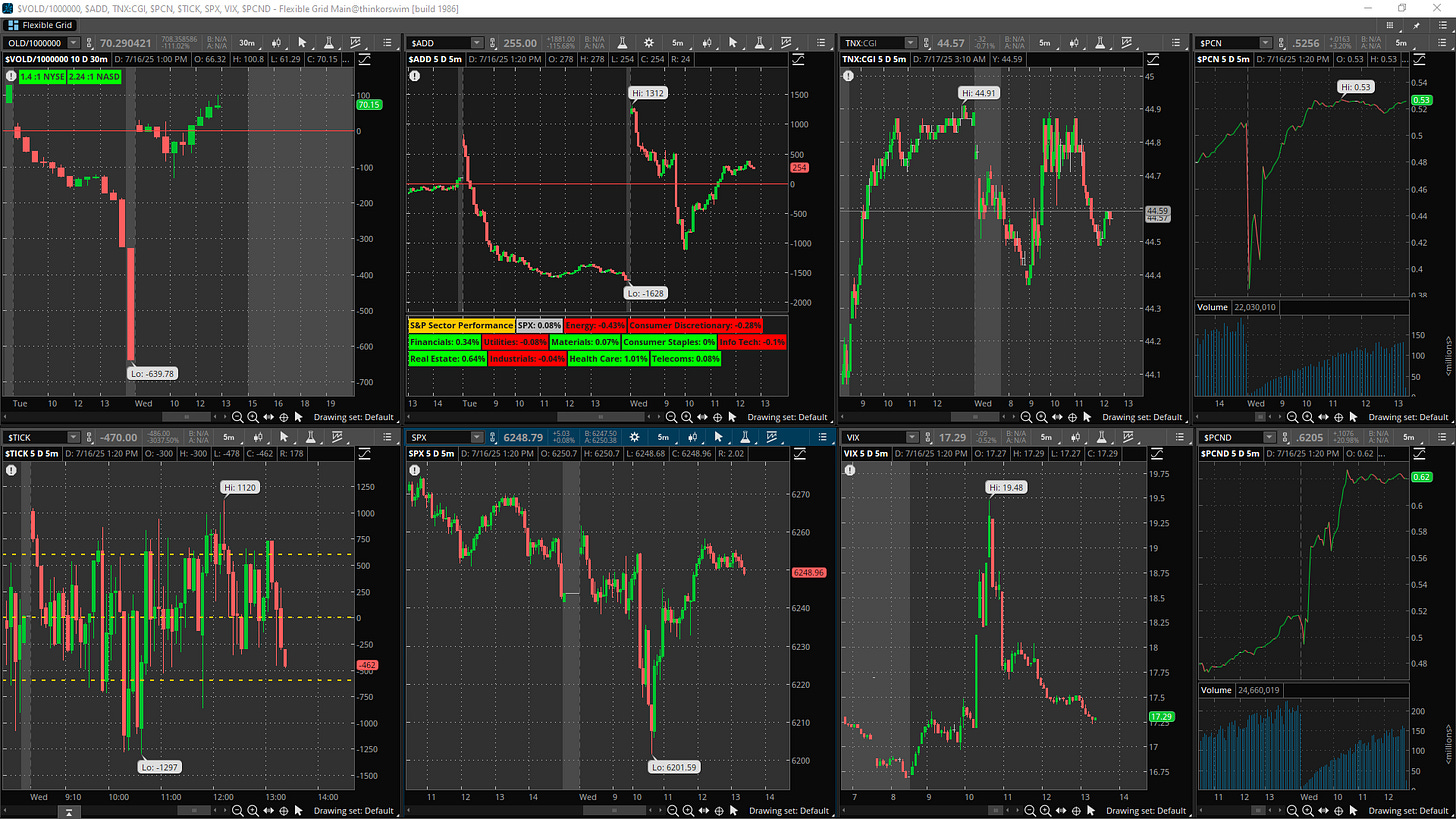Open the list menu in TNX:CGI chart toolbar
The height and width of the screenshot is (819, 1456).
click(x=1174, y=43)
